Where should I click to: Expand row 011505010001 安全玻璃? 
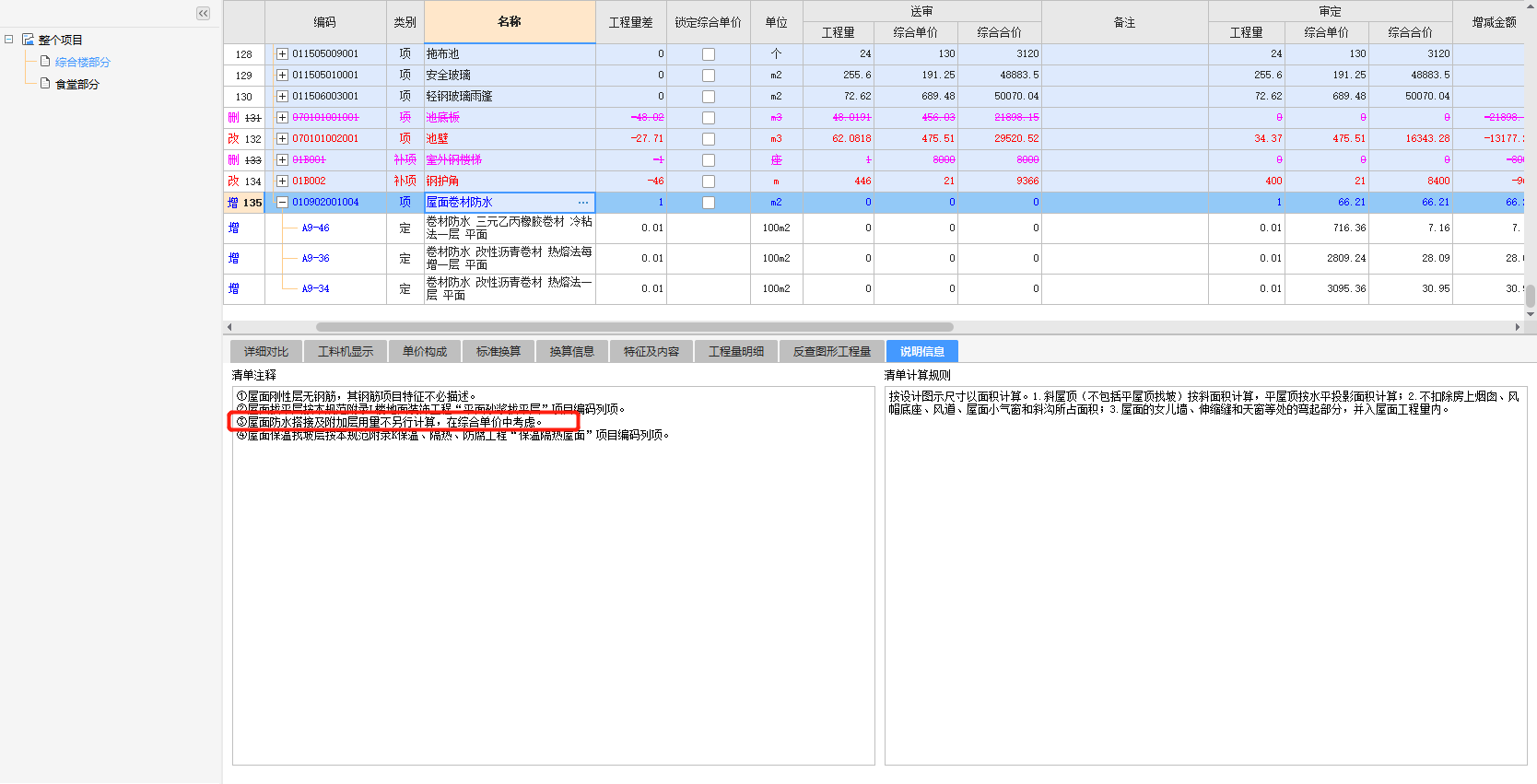click(x=282, y=76)
